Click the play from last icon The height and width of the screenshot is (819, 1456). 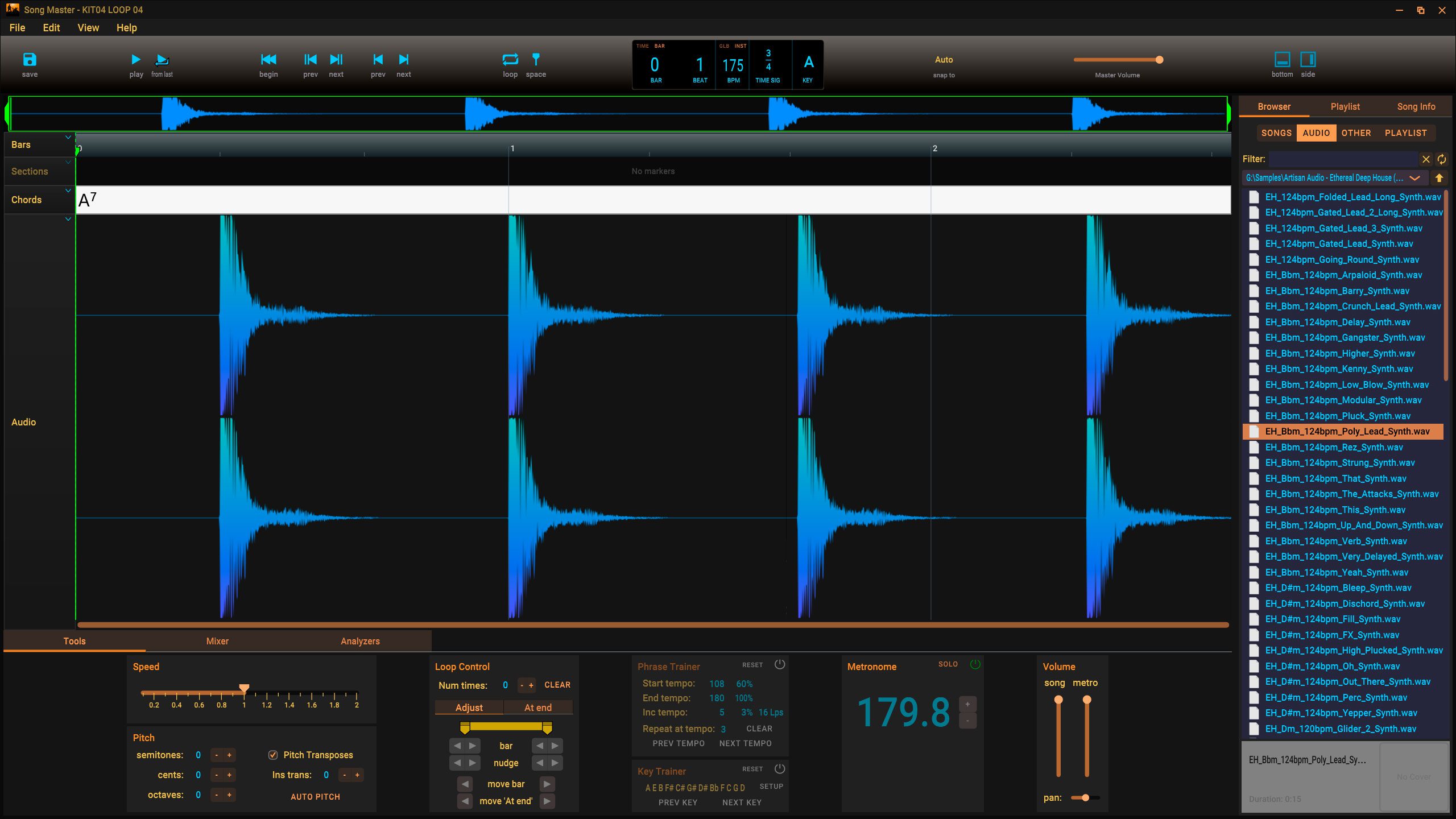point(162,59)
